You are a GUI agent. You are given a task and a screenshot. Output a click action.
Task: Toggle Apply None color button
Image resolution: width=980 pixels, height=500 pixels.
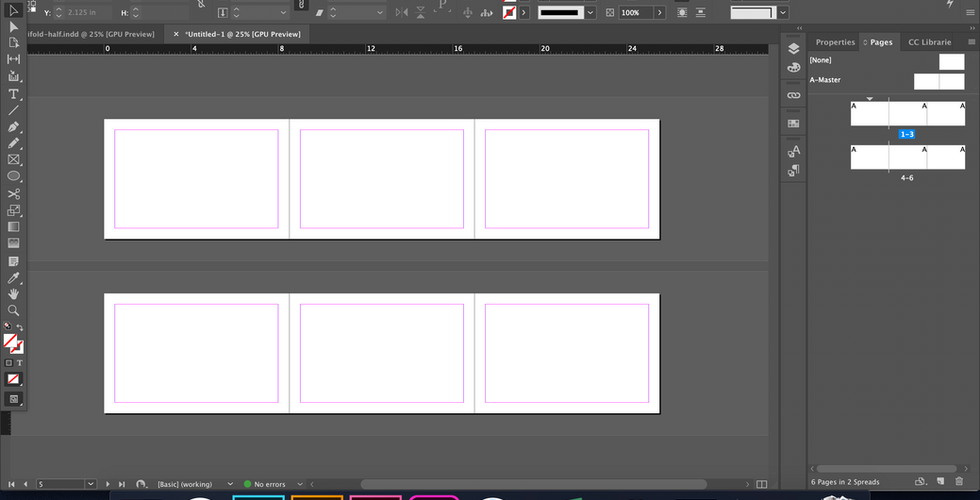tap(13, 379)
